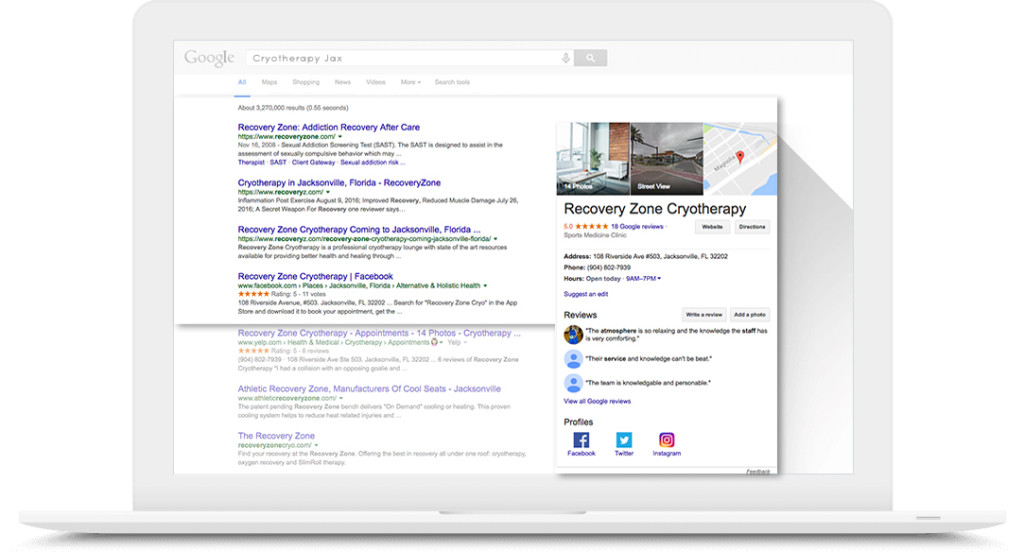Click Suggest an edit
Viewport: 1024px width, 552px height.
pyautogui.click(x=586, y=295)
